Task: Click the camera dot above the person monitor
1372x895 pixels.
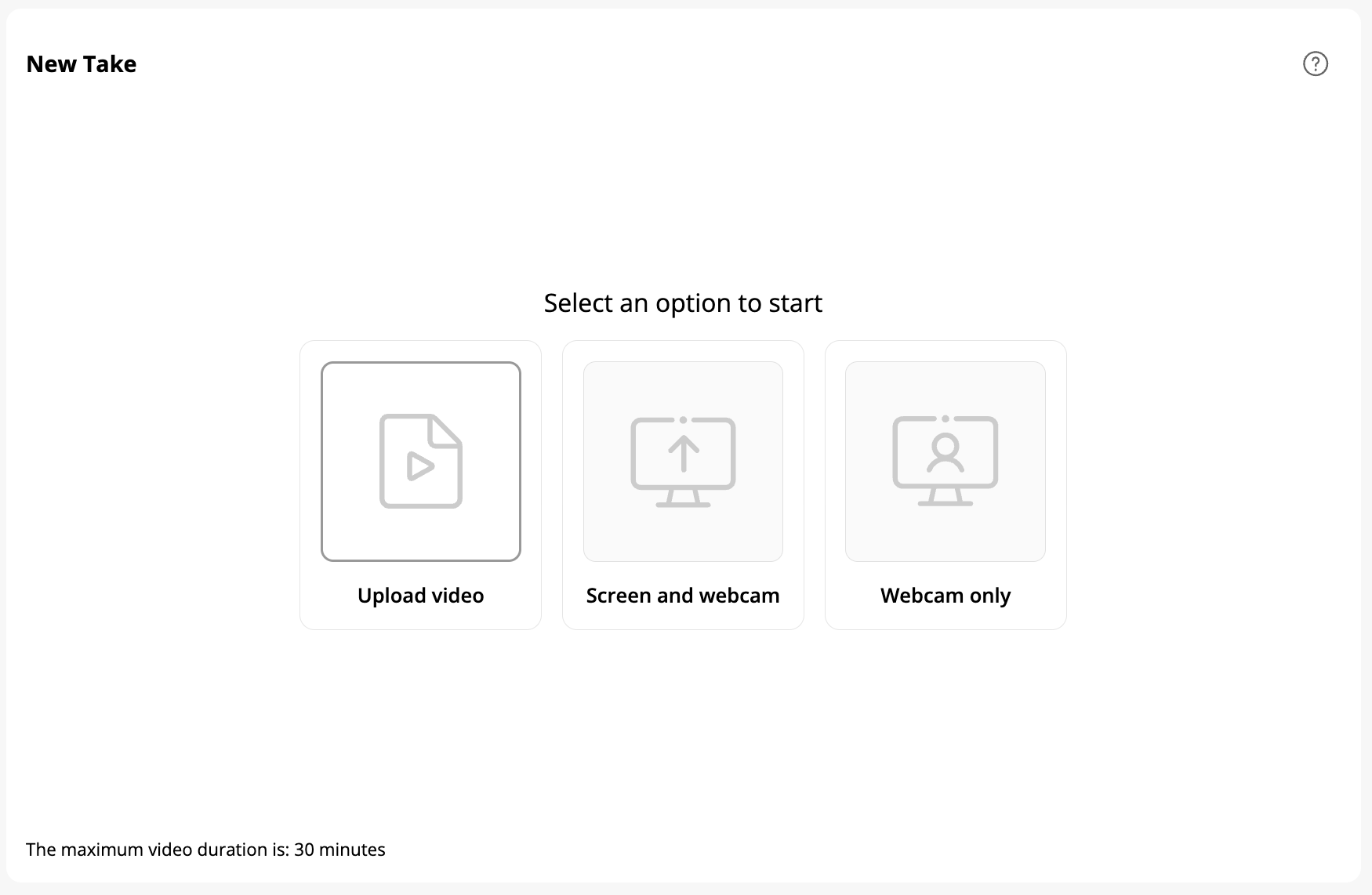Action: pos(946,419)
